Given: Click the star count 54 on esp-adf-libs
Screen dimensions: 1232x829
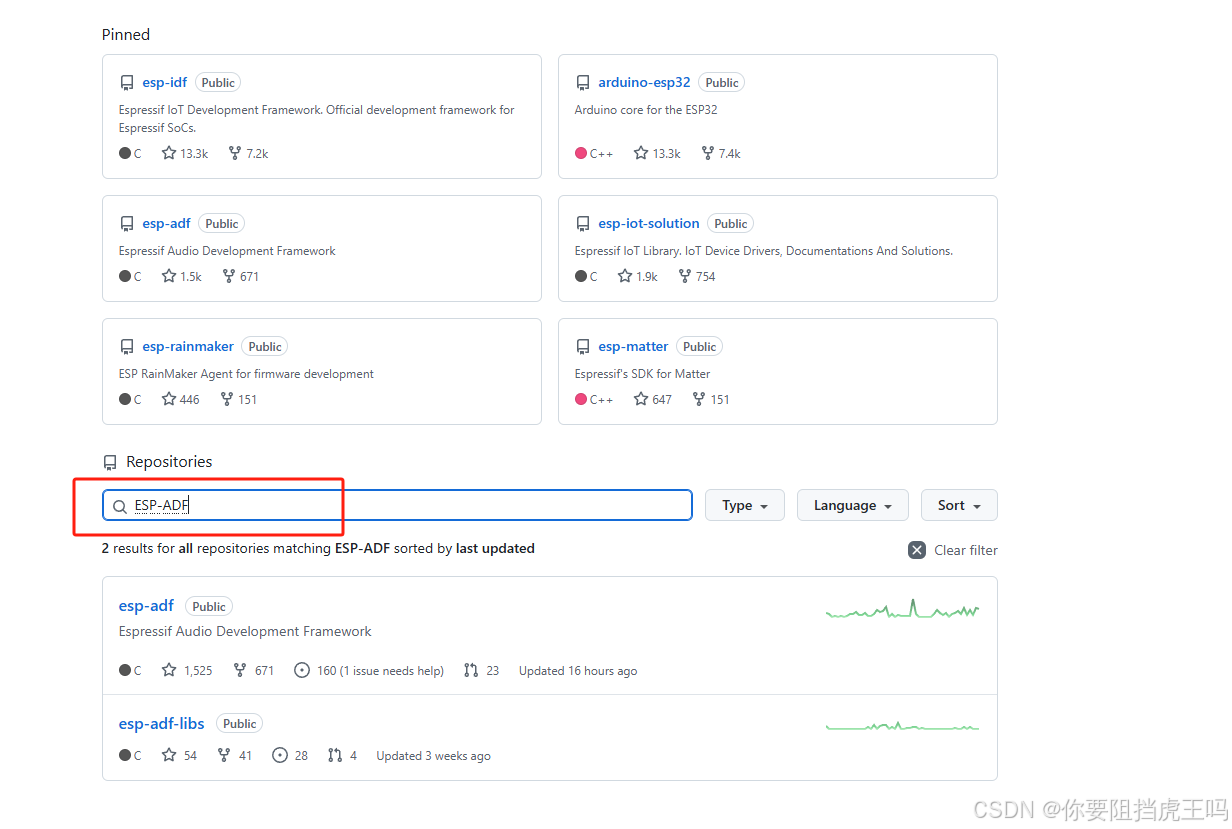Looking at the screenshot, I should 179,755.
